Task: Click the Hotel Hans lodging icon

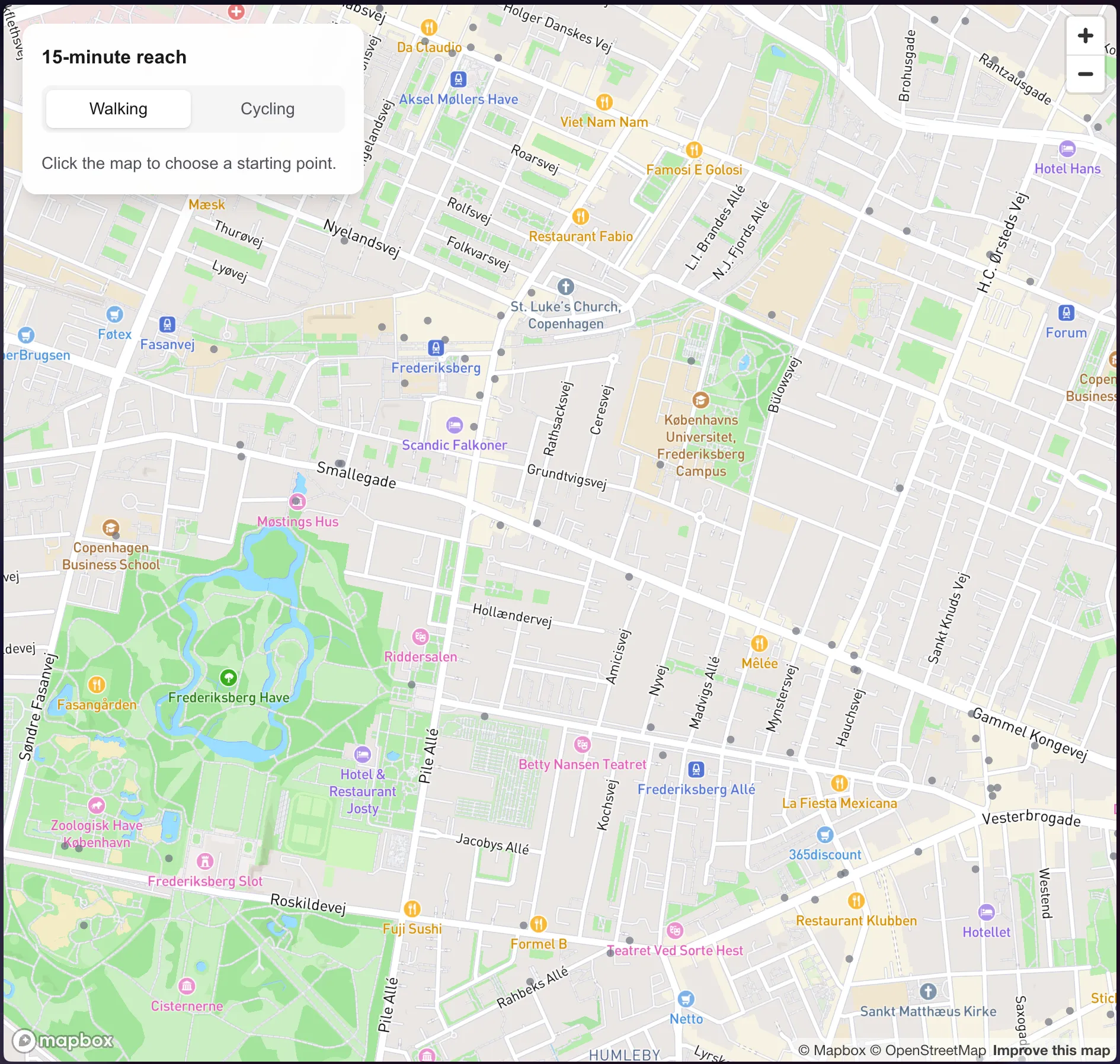Action: tap(1067, 149)
